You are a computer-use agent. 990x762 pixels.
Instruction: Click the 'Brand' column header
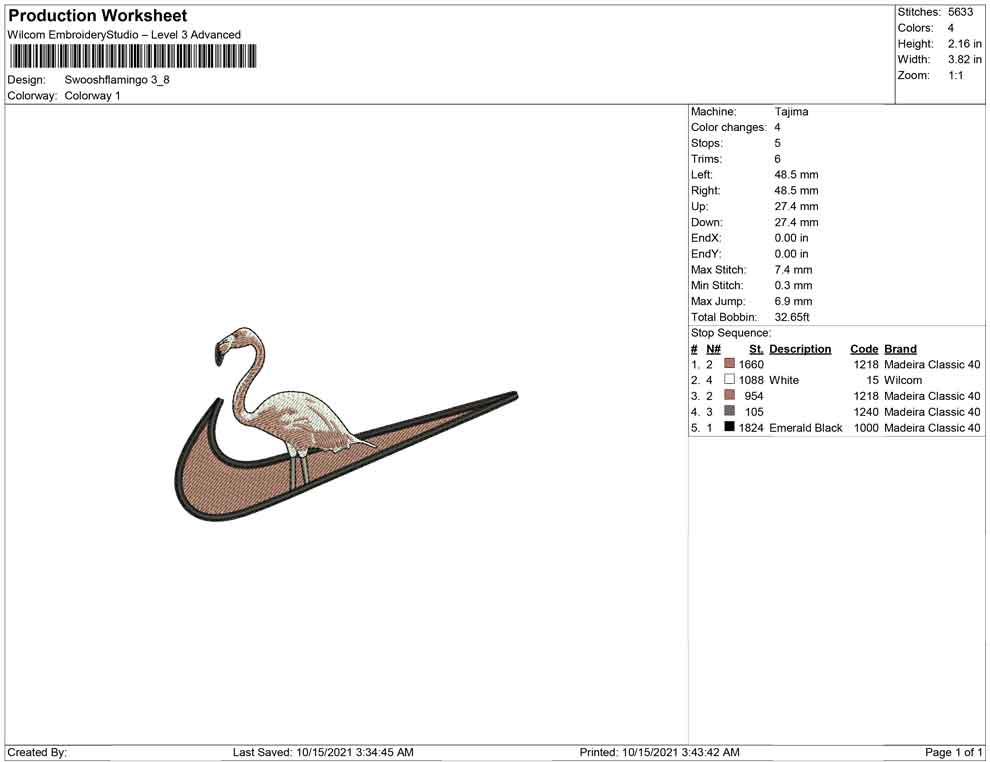[900, 349]
